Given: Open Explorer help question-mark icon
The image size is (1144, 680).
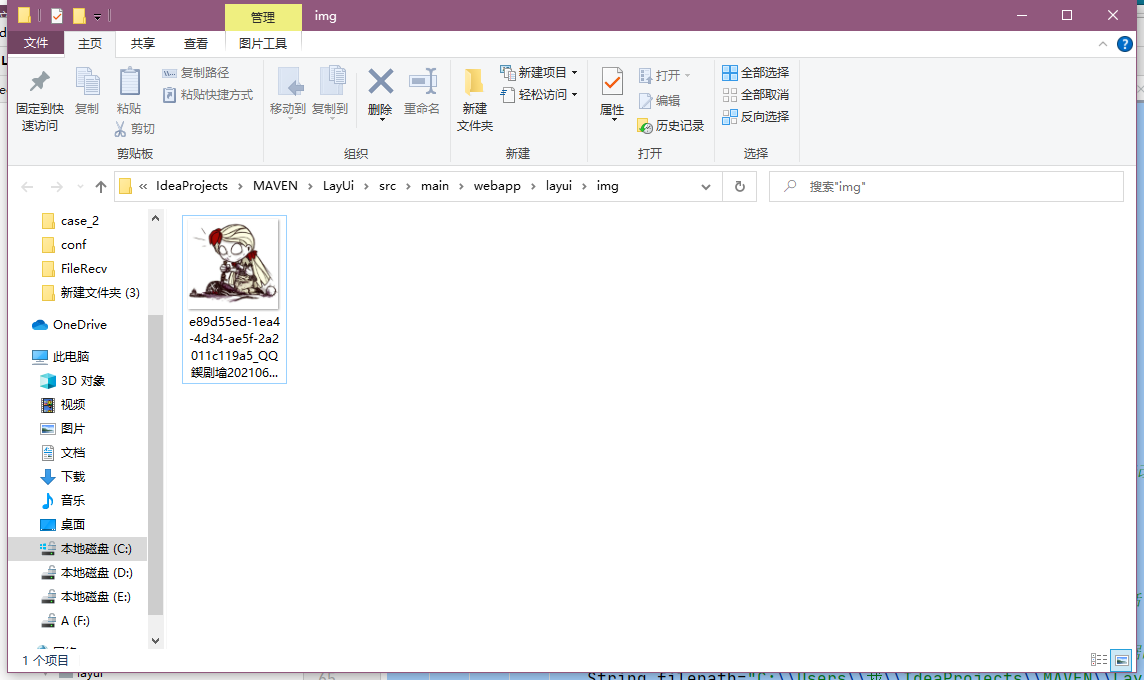Looking at the screenshot, I should (1125, 45).
